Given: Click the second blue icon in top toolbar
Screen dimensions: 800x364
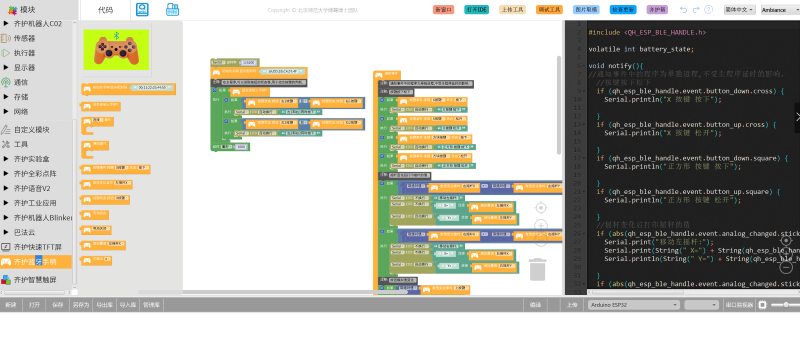Looking at the screenshot, I should [172, 10].
